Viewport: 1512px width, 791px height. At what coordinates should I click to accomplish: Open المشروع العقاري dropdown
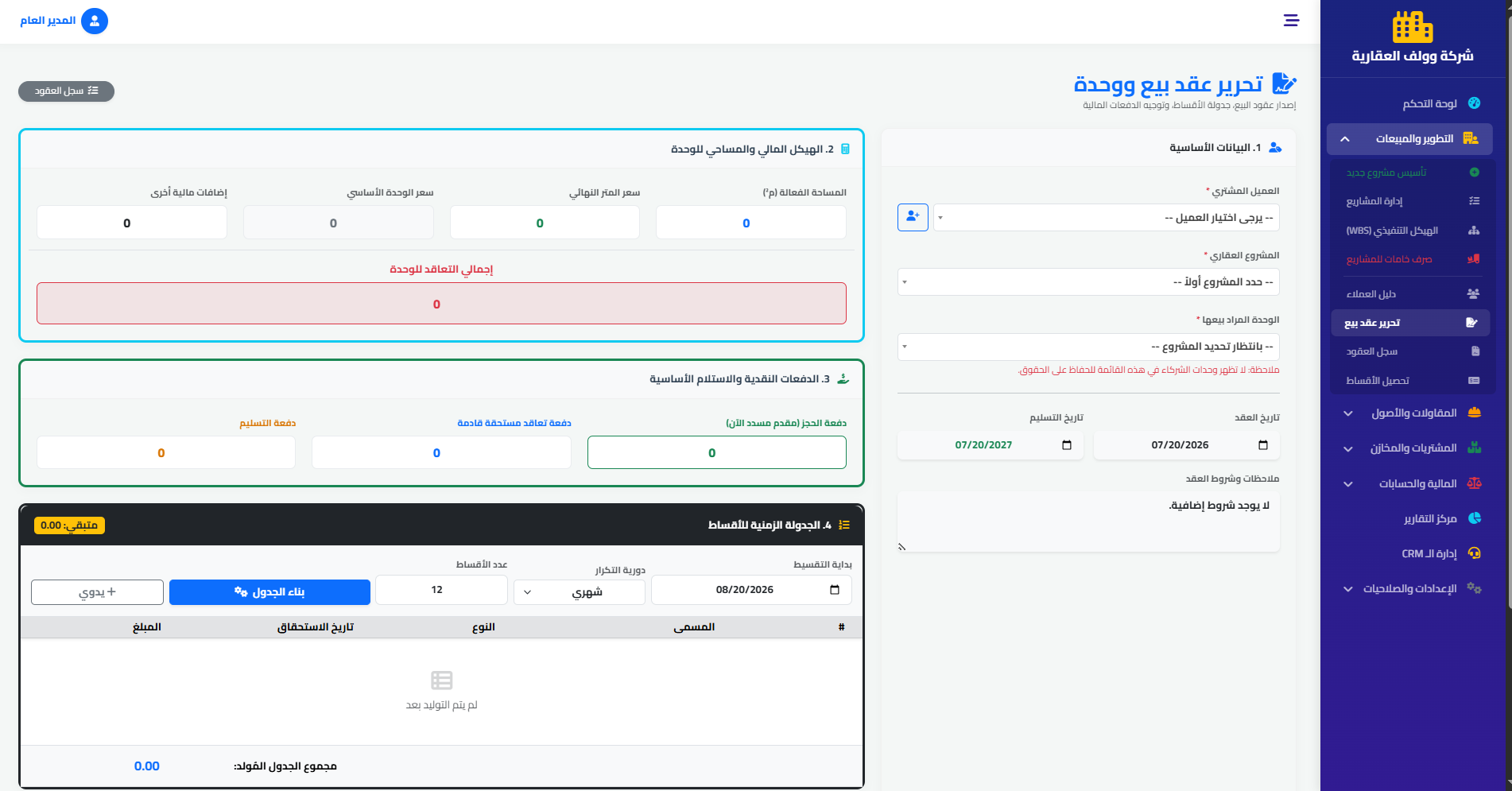click(1088, 282)
